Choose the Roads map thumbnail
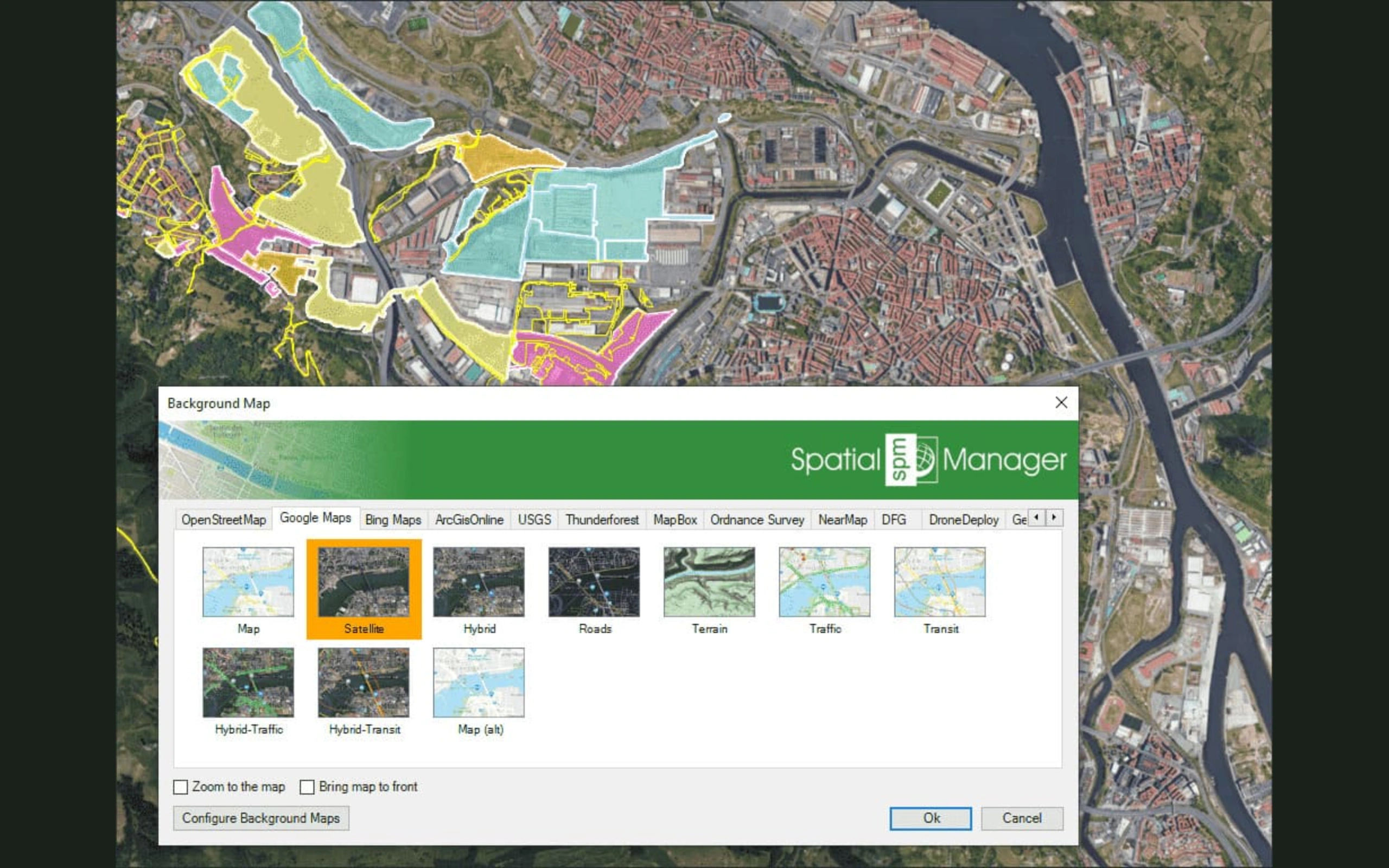 coord(594,582)
